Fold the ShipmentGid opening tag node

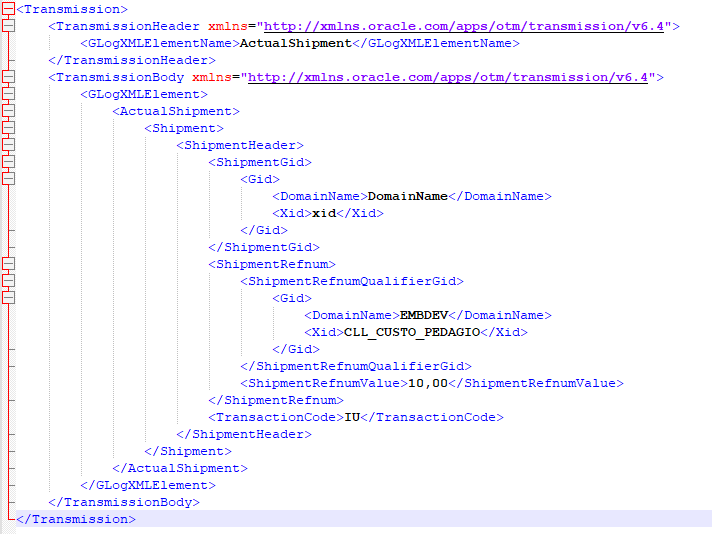[9, 162]
